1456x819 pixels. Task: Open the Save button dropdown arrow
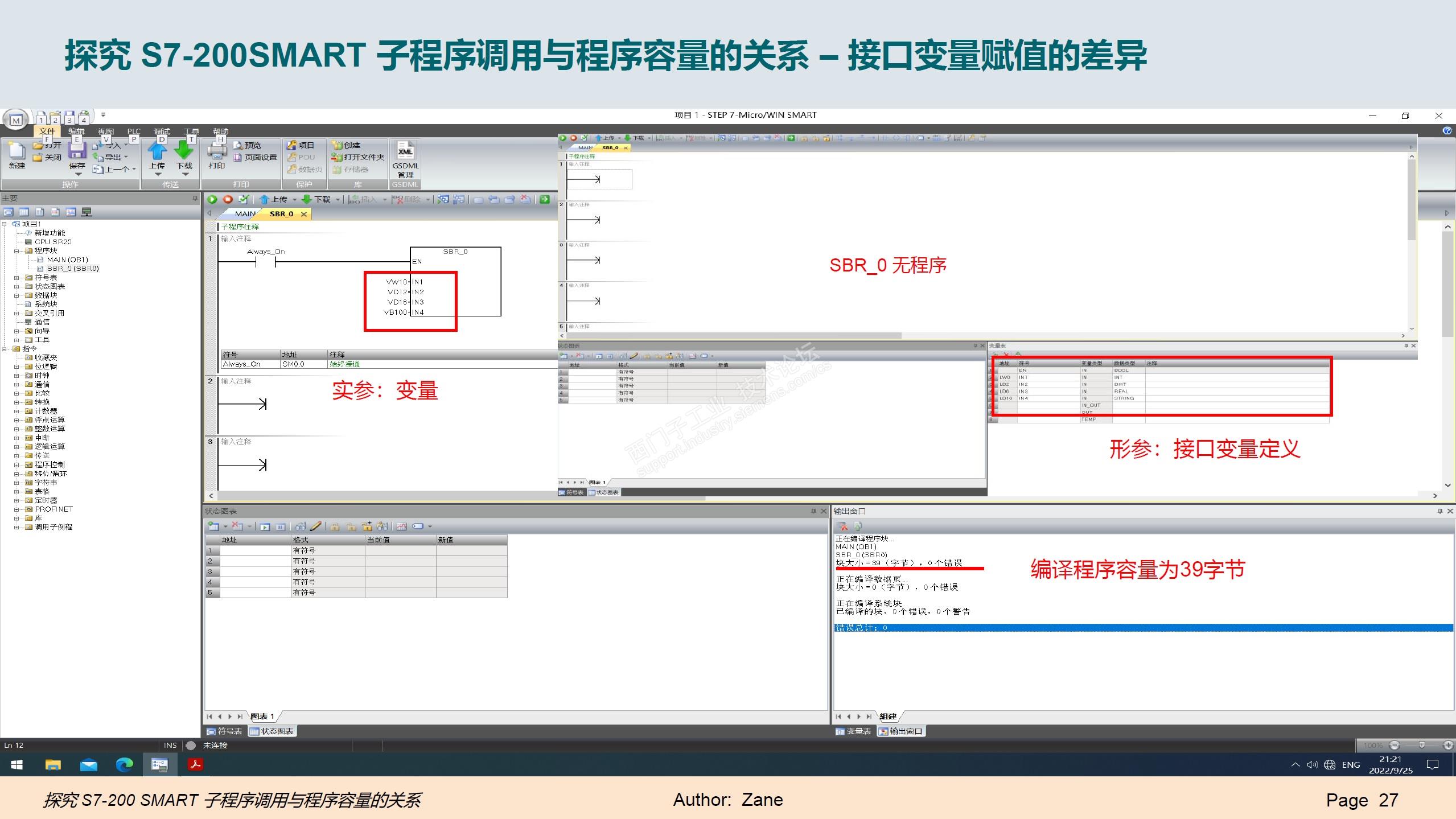coord(78,175)
